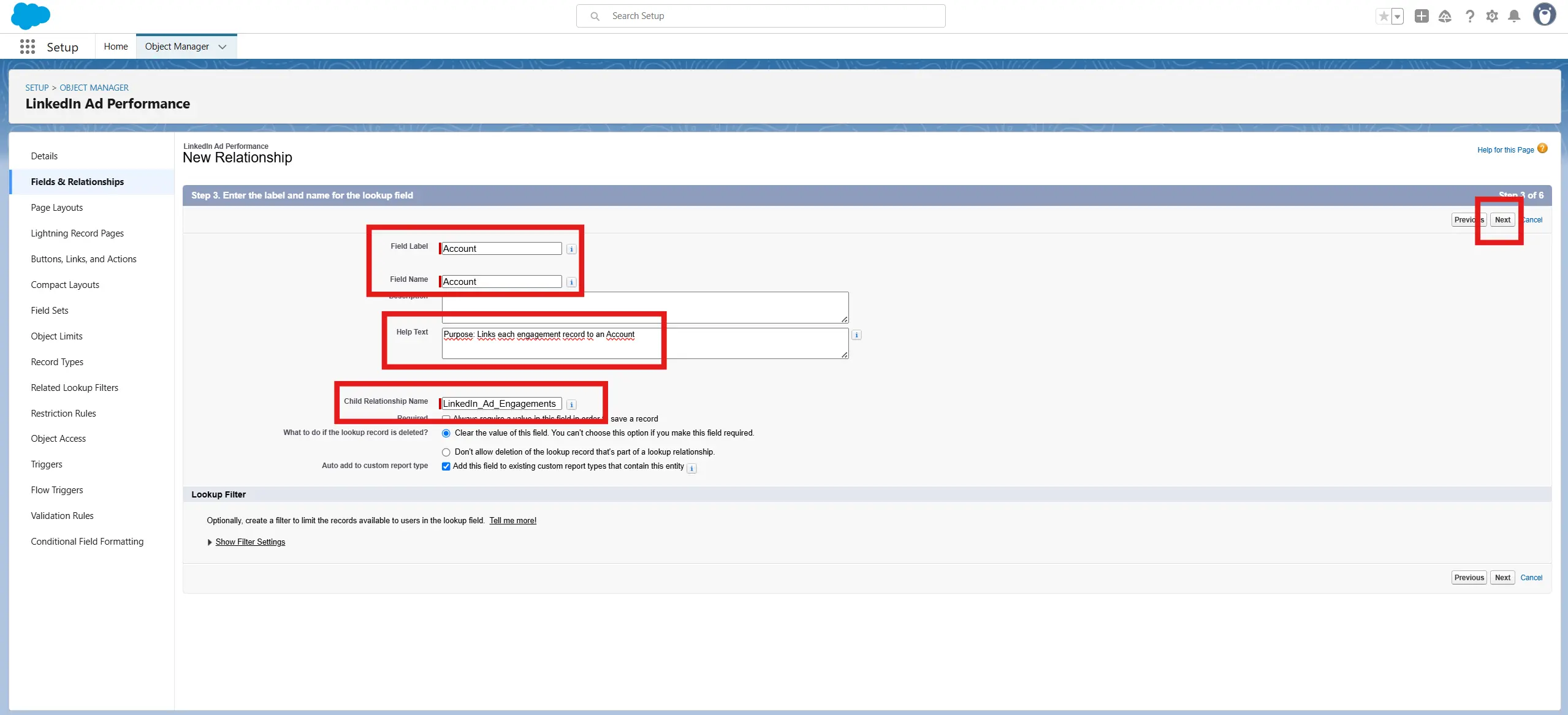Open the Trailhead guidance icon
The image size is (1568, 715).
click(x=1445, y=16)
